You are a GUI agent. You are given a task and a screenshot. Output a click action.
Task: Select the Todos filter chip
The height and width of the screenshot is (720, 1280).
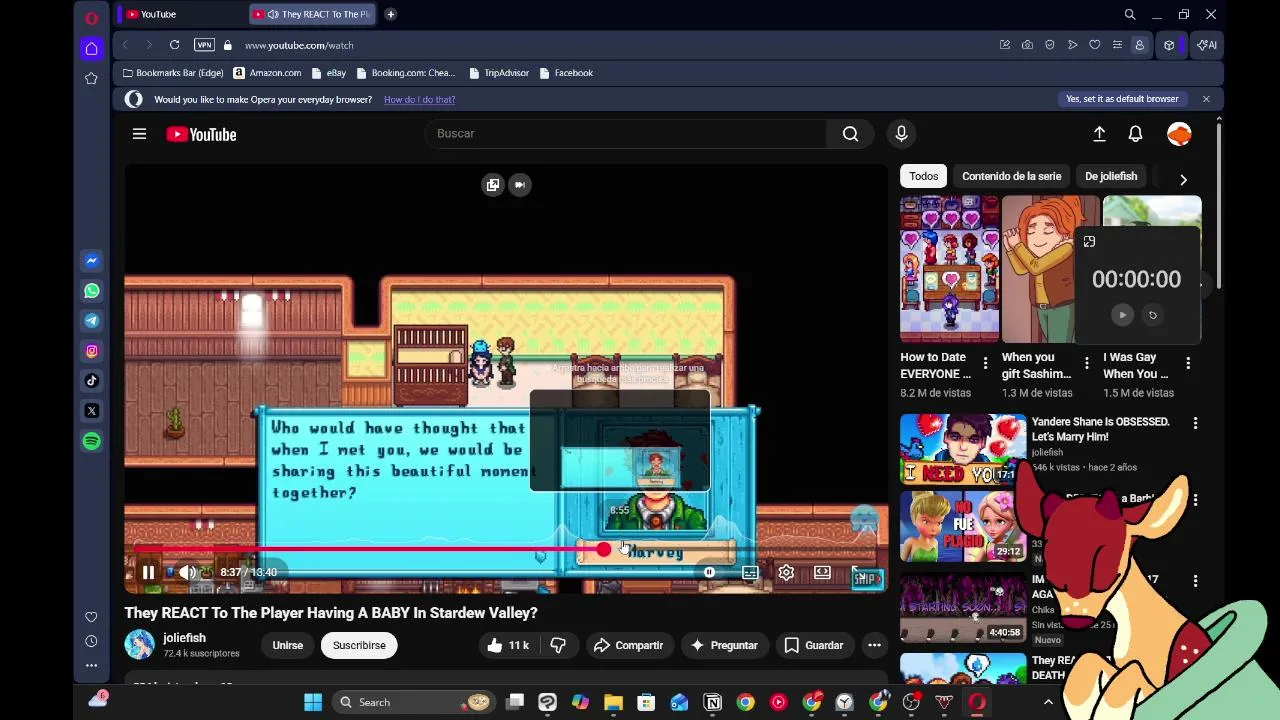[924, 176]
